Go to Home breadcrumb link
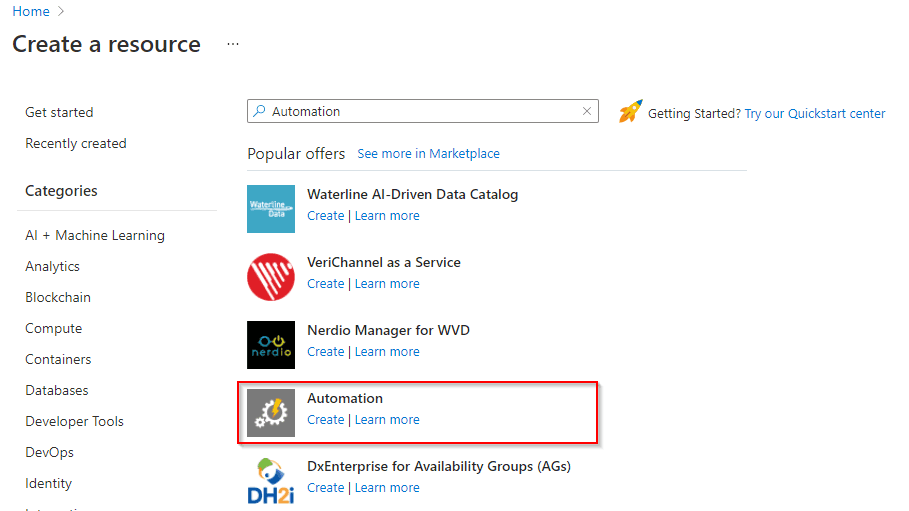 click(x=31, y=12)
